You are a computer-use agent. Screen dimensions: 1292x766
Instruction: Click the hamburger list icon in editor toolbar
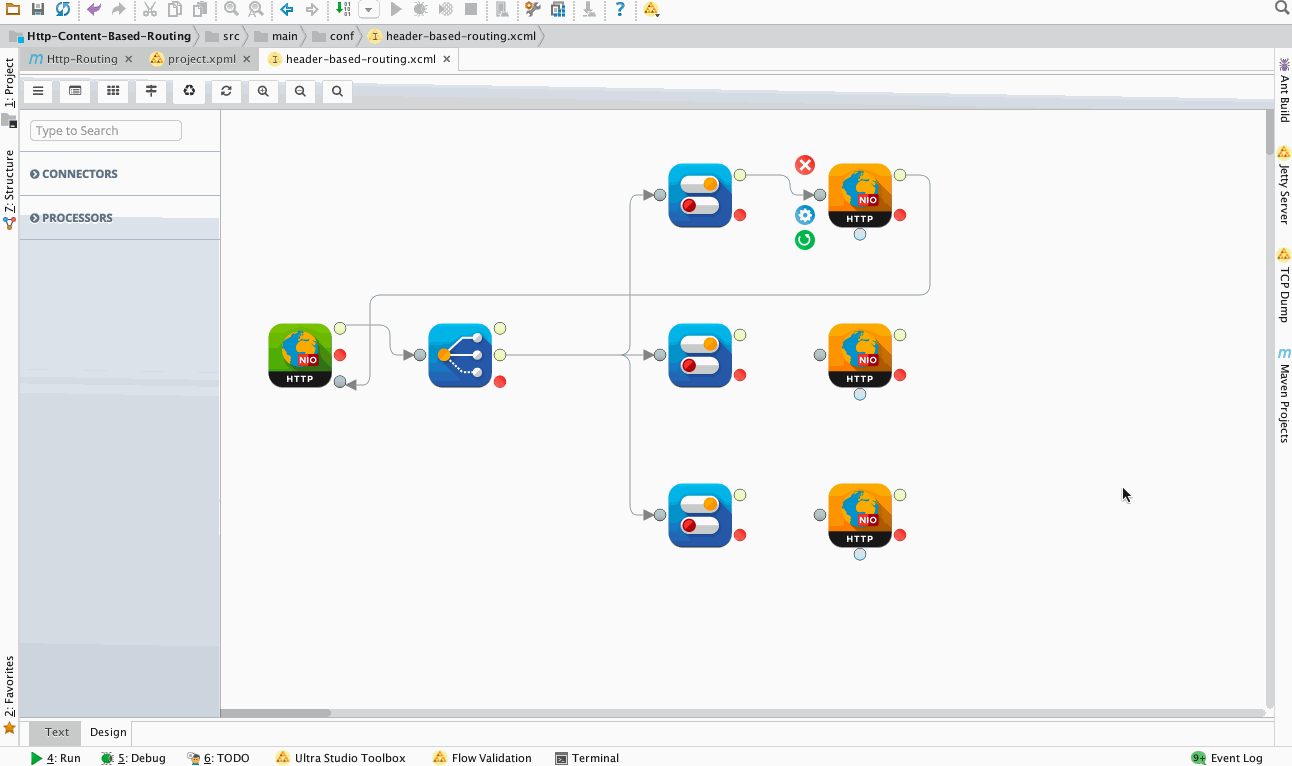click(x=38, y=91)
